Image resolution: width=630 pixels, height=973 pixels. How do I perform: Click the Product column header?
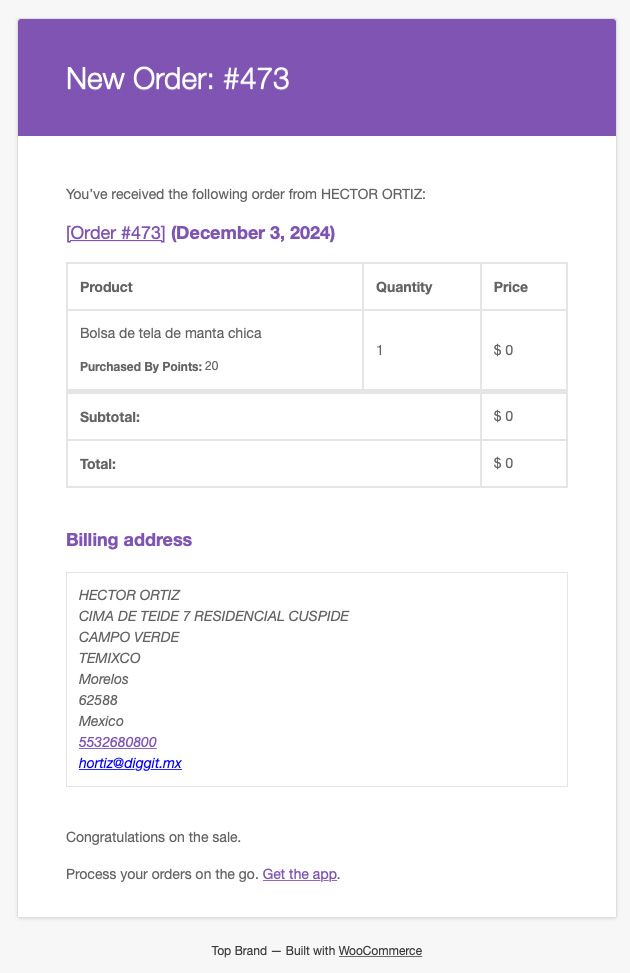(x=106, y=287)
